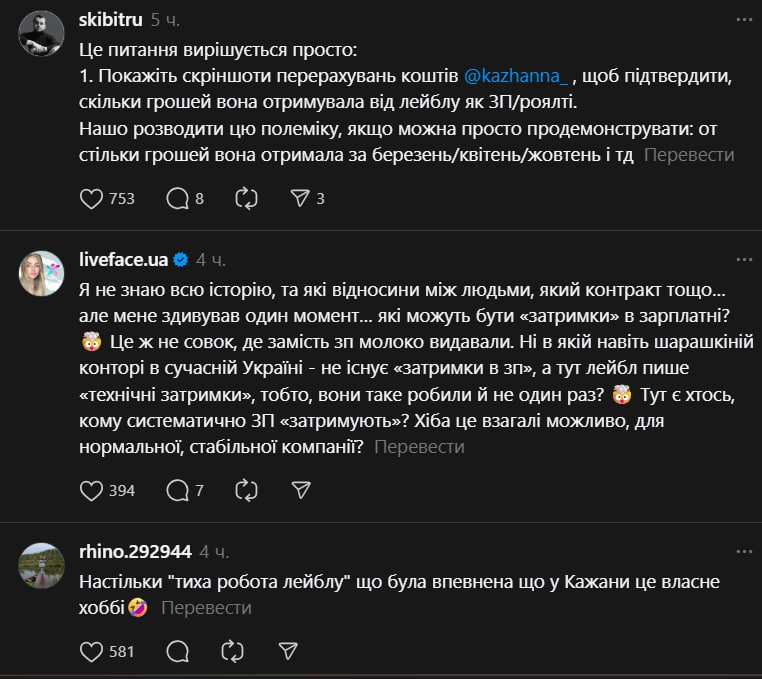Reply to rhino.292944's post

(x=178, y=651)
